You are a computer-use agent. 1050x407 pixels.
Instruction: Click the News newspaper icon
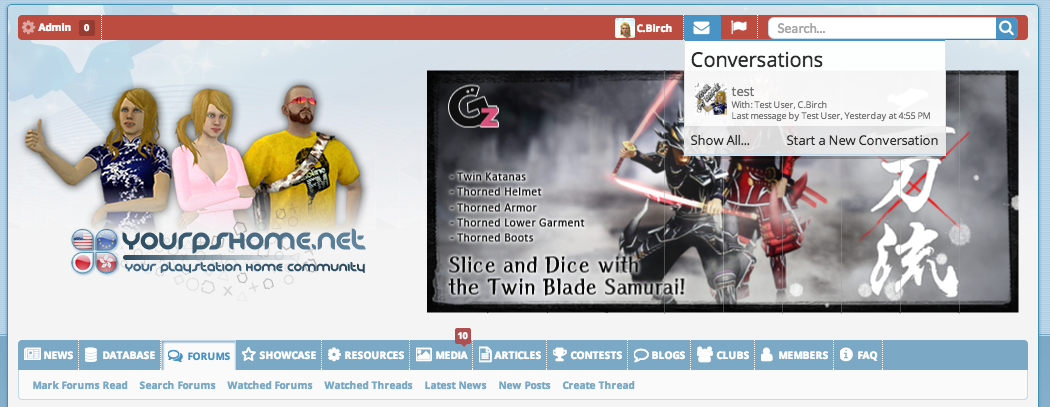click(32, 355)
